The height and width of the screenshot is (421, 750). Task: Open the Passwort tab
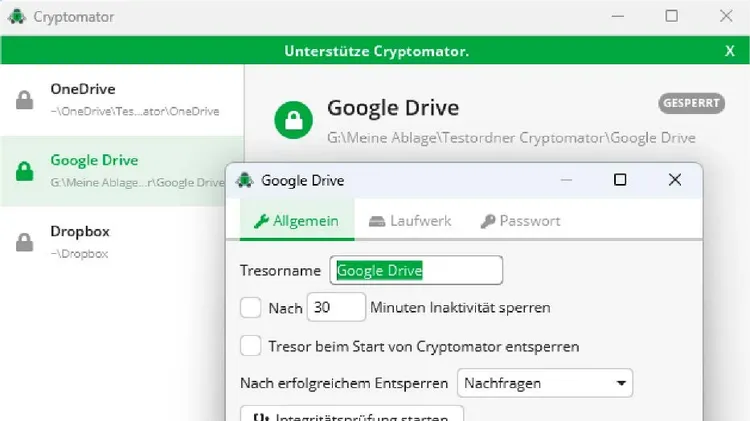pos(520,221)
